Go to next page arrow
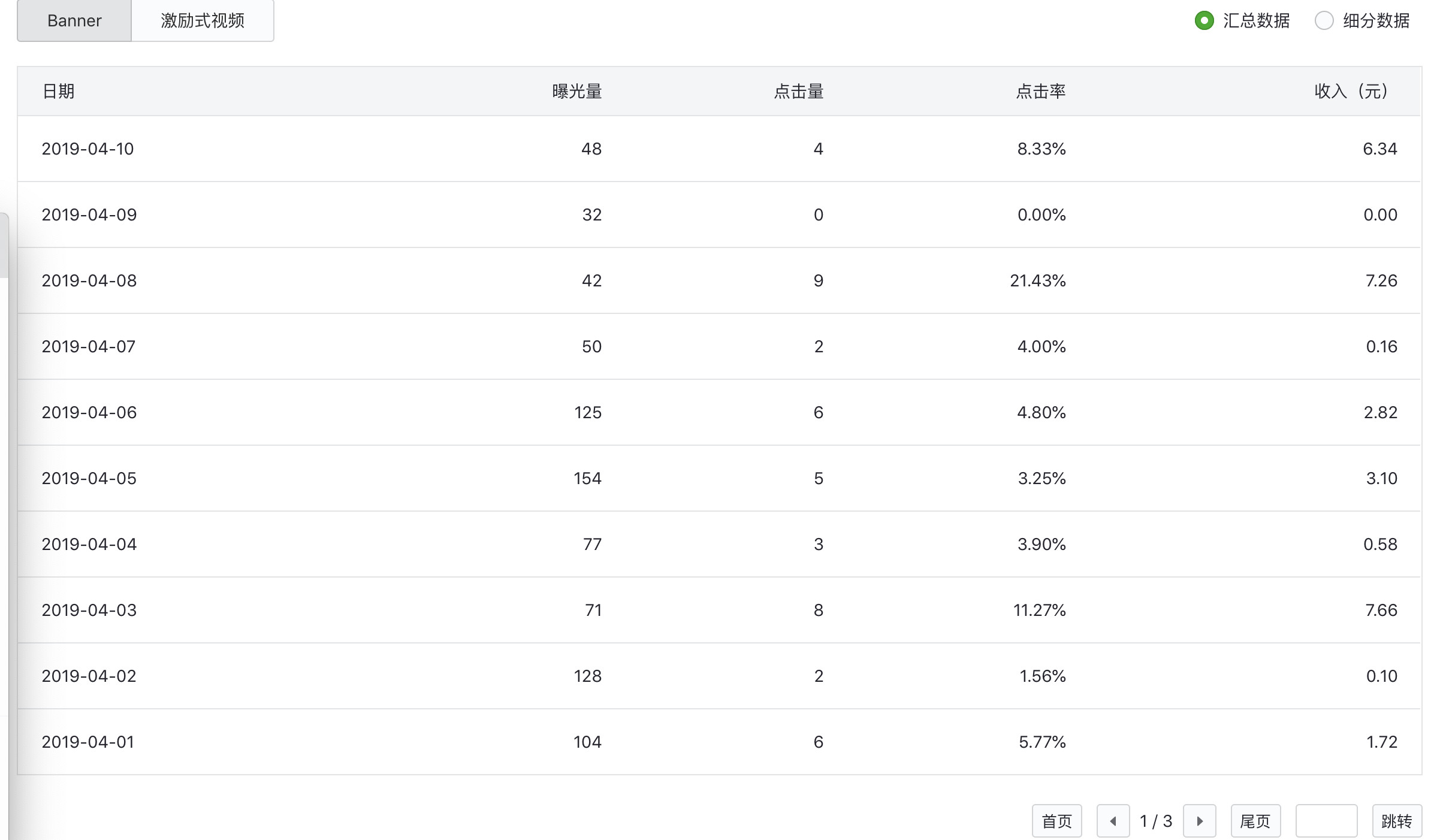This screenshot has width=1437, height=840. pyautogui.click(x=1199, y=821)
